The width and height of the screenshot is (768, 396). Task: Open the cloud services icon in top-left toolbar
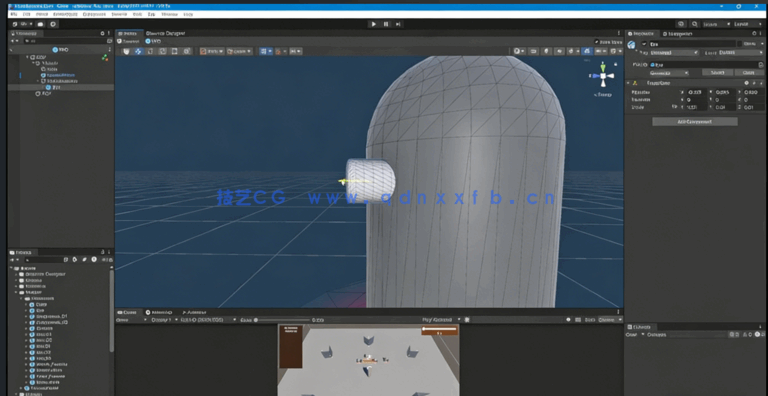41,24
